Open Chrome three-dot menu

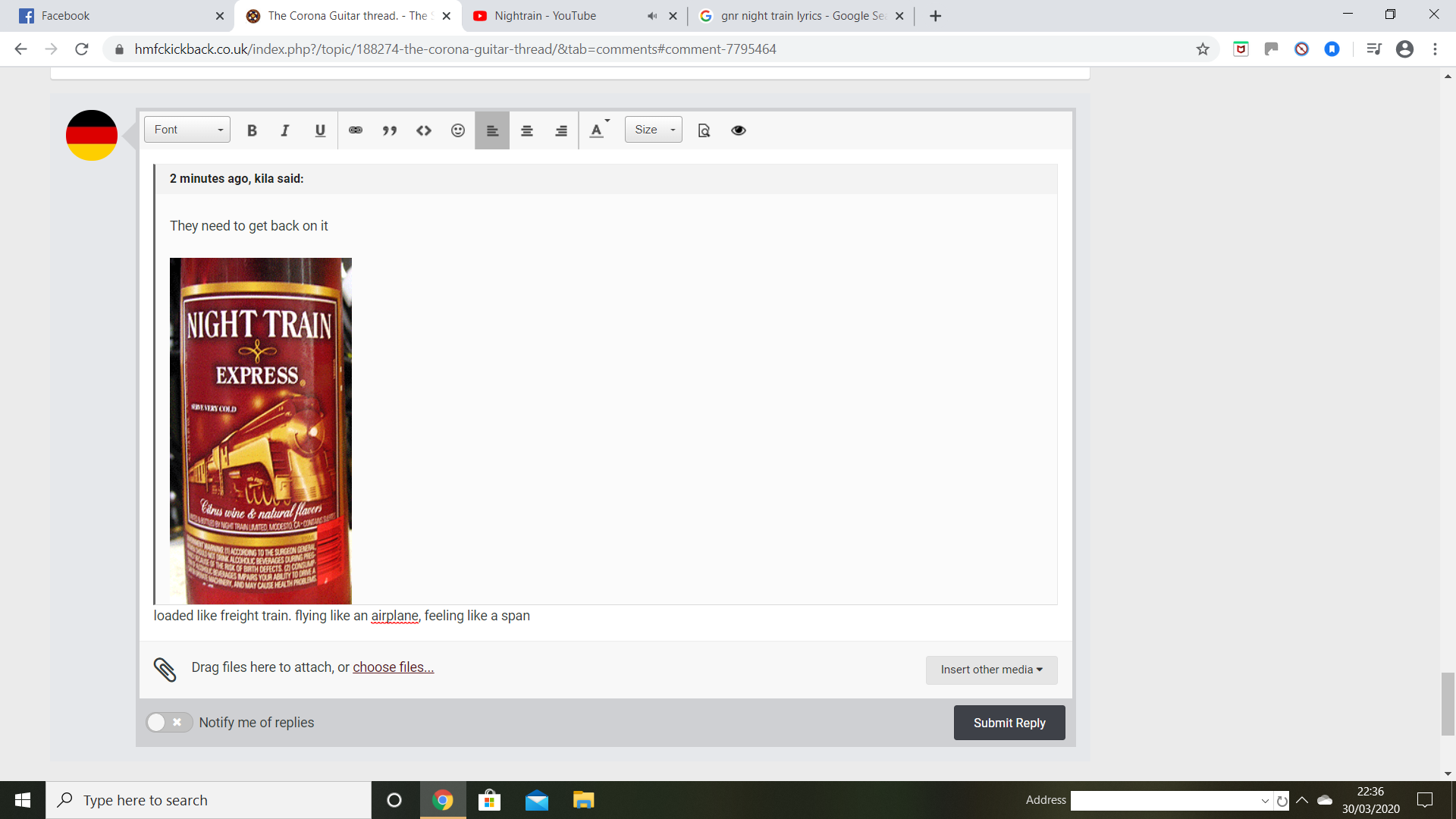click(x=1435, y=49)
